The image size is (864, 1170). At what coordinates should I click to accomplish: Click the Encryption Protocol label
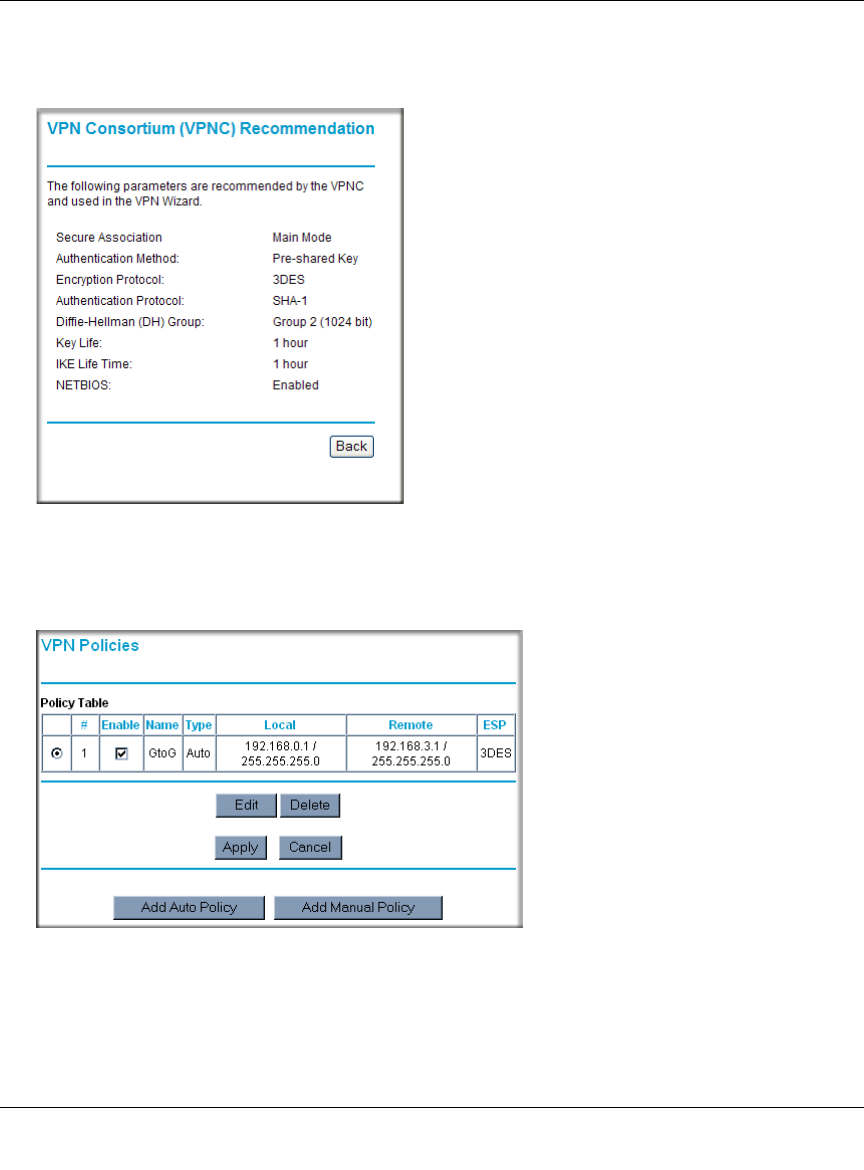(110, 280)
